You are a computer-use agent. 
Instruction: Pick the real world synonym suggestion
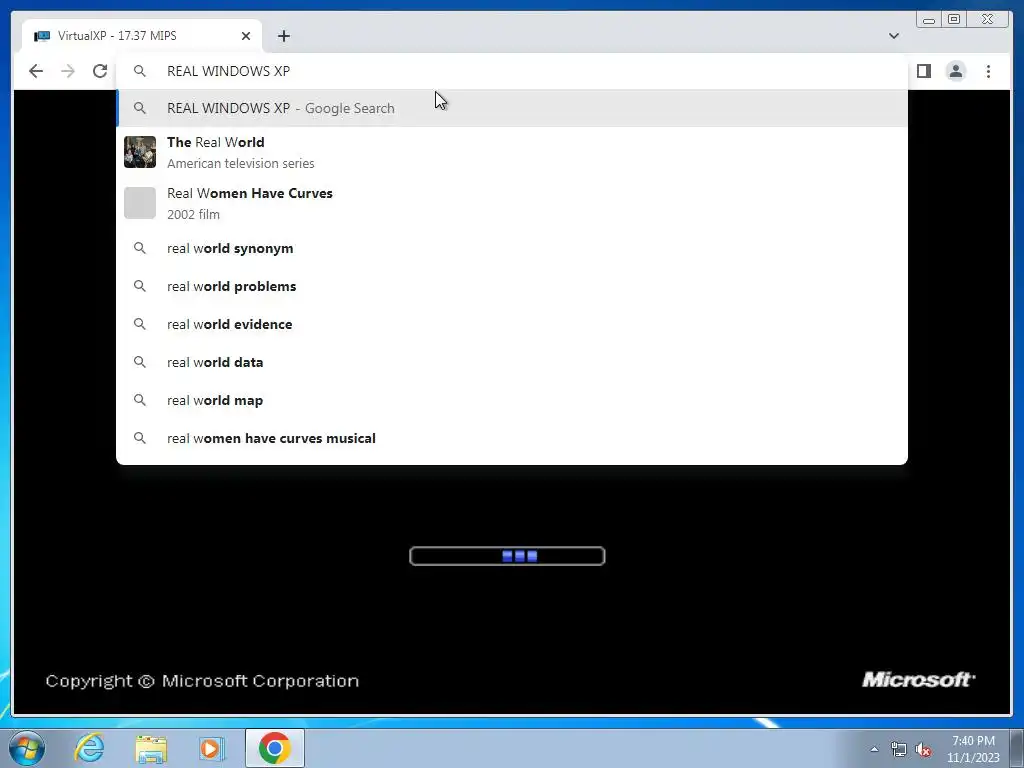512,248
